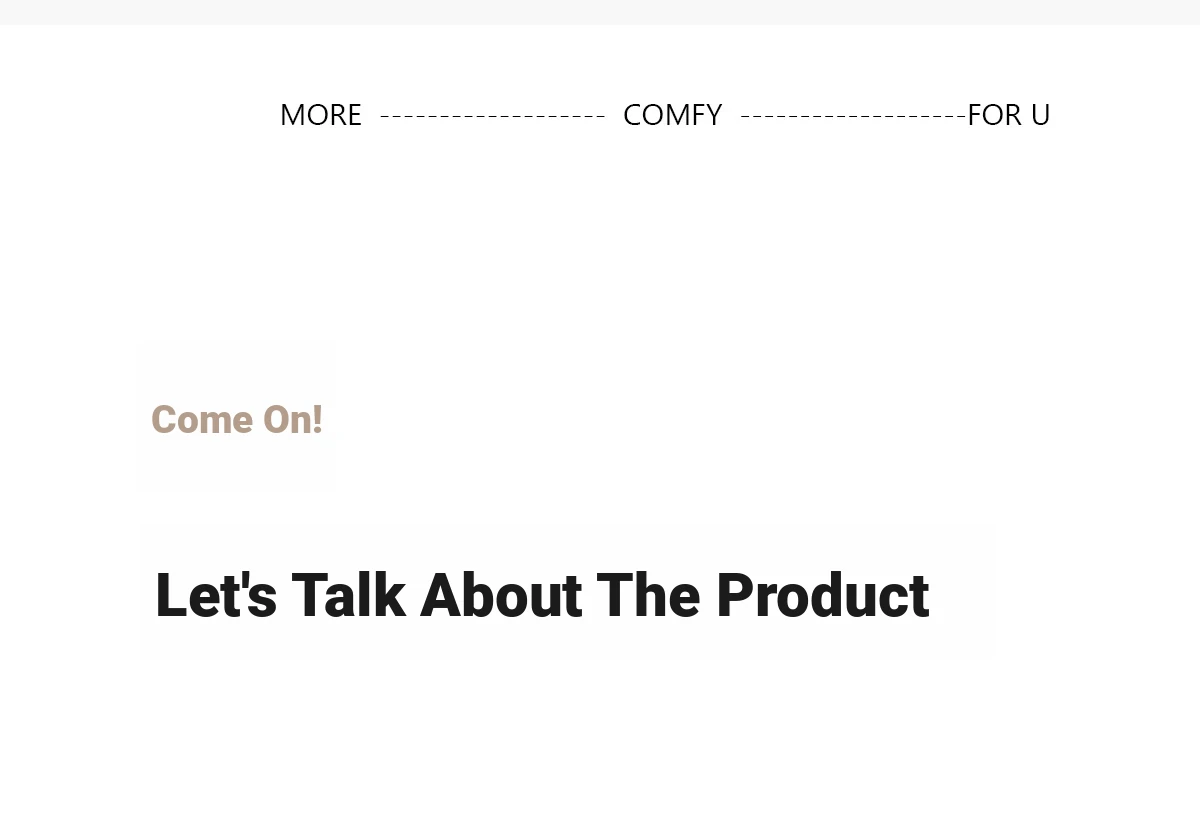Click the Let's Talk About The Product heading
Image resolution: width=1200 pixels, height=823 pixels.
tap(542, 596)
